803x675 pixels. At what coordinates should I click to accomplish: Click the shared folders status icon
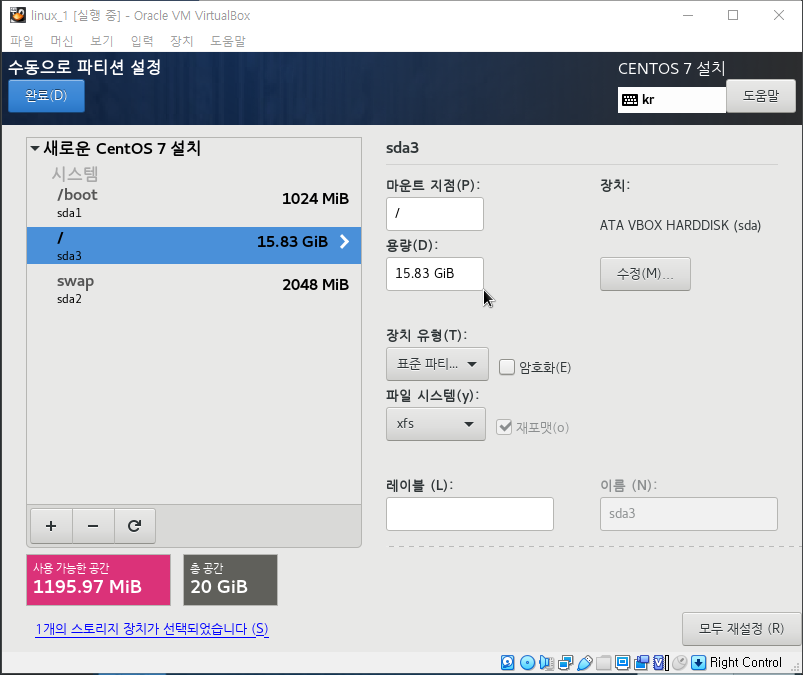point(603,662)
